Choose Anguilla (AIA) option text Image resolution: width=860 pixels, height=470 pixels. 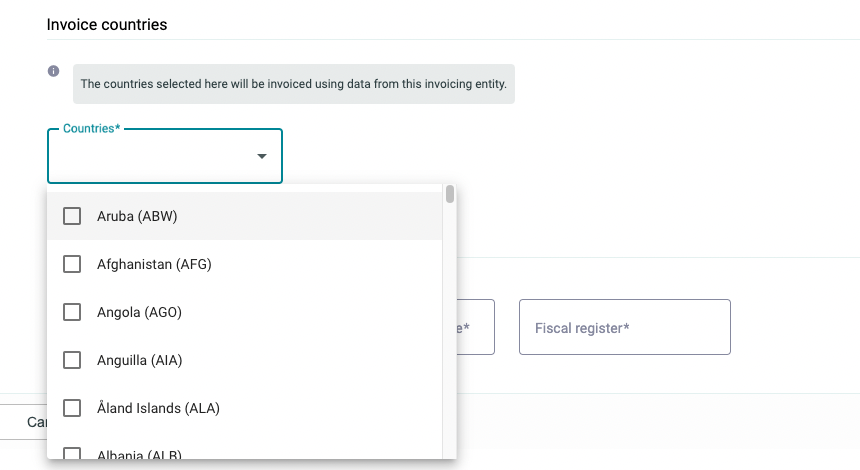point(139,360)
